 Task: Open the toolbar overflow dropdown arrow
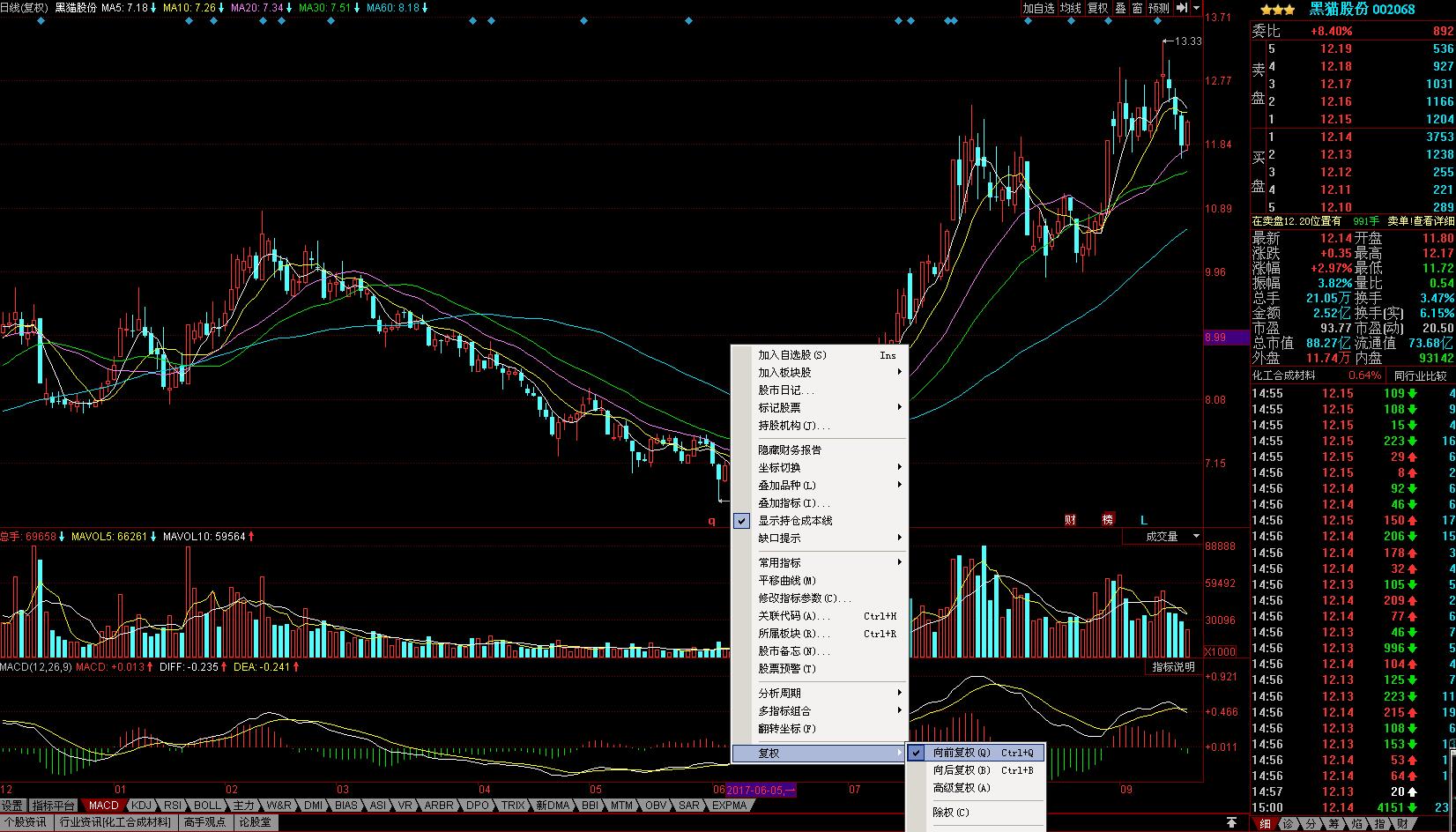[x=1196, y=8]
